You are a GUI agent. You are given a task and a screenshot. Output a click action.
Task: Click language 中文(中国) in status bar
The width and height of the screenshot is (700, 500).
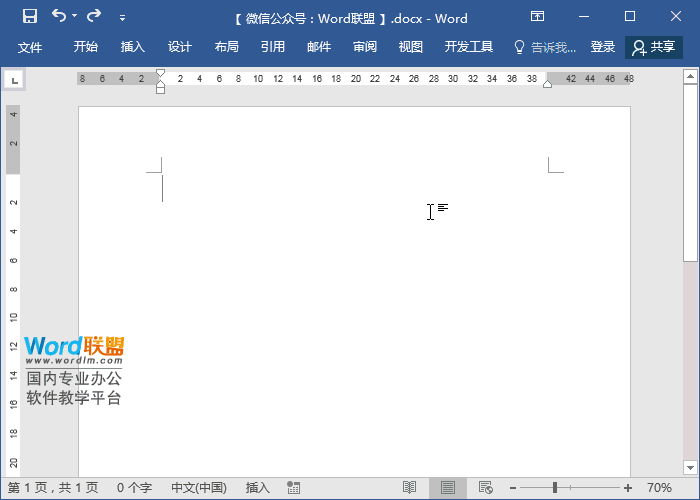pyautogui.click(x=199, y=488)
